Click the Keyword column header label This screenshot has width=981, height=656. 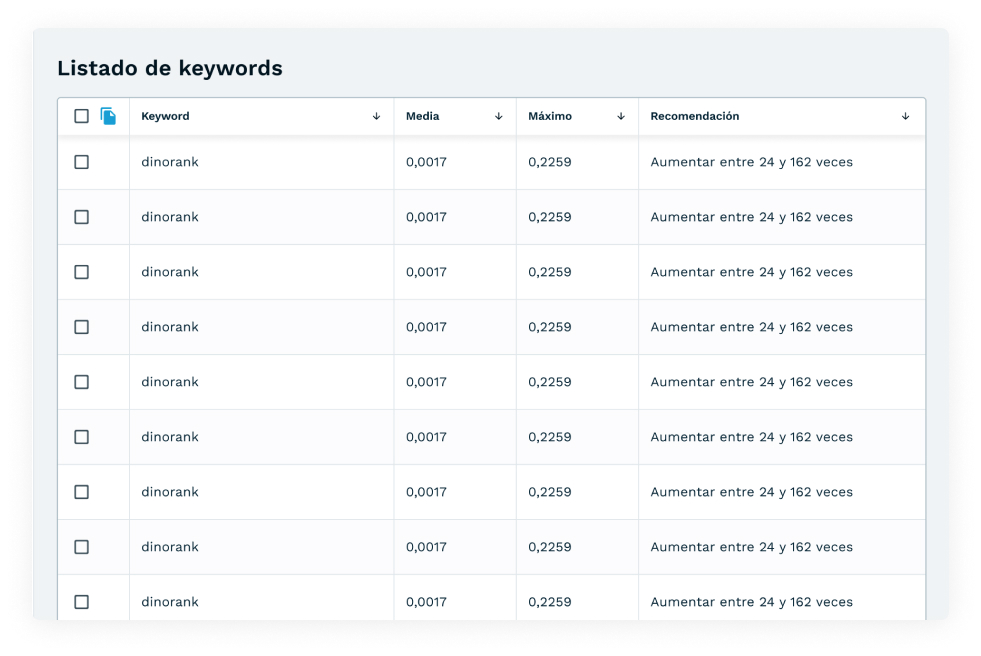click(x=165, y=116)
